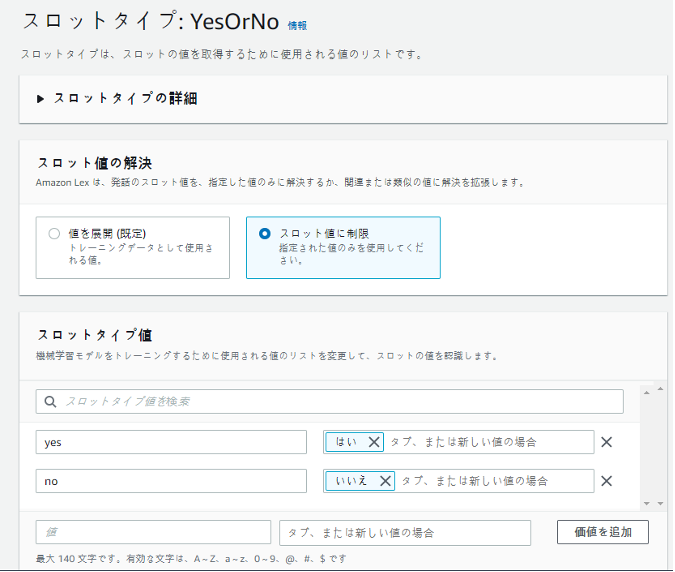
Task: Click synonym field next to いいえ tag
Action: point(493,481)
